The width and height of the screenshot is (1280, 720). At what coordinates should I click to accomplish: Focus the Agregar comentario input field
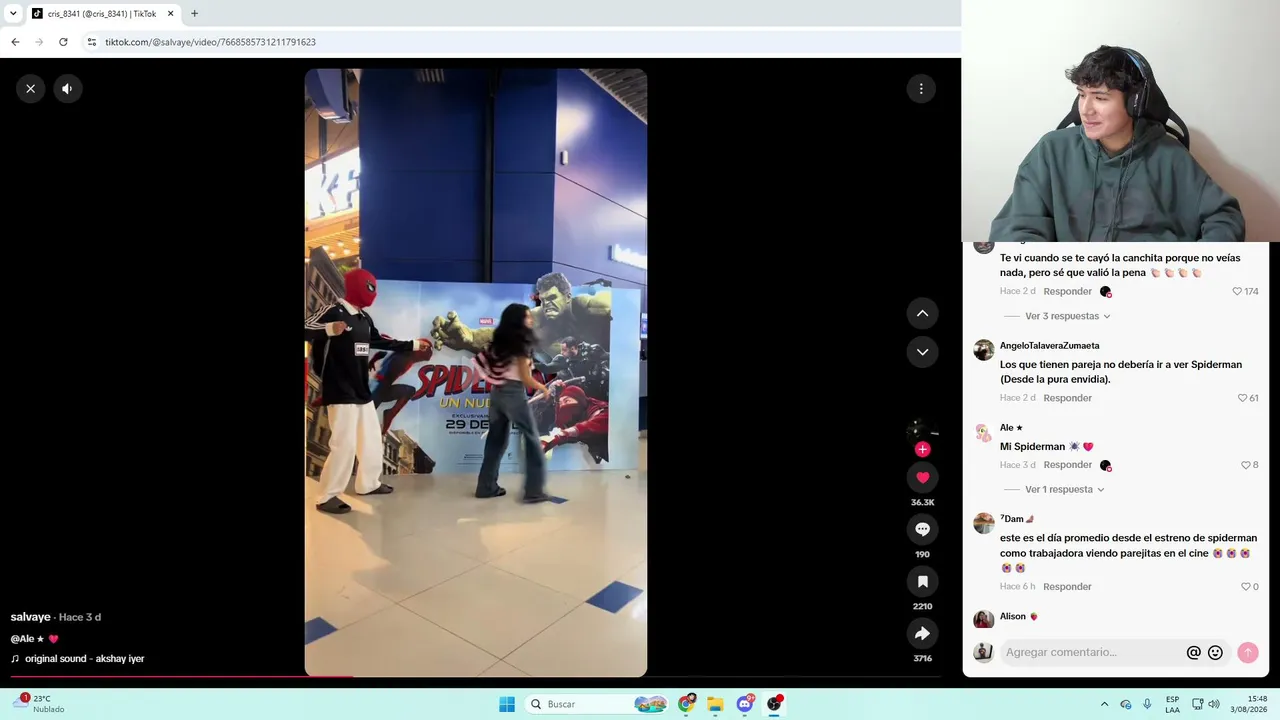(1092, 653)
